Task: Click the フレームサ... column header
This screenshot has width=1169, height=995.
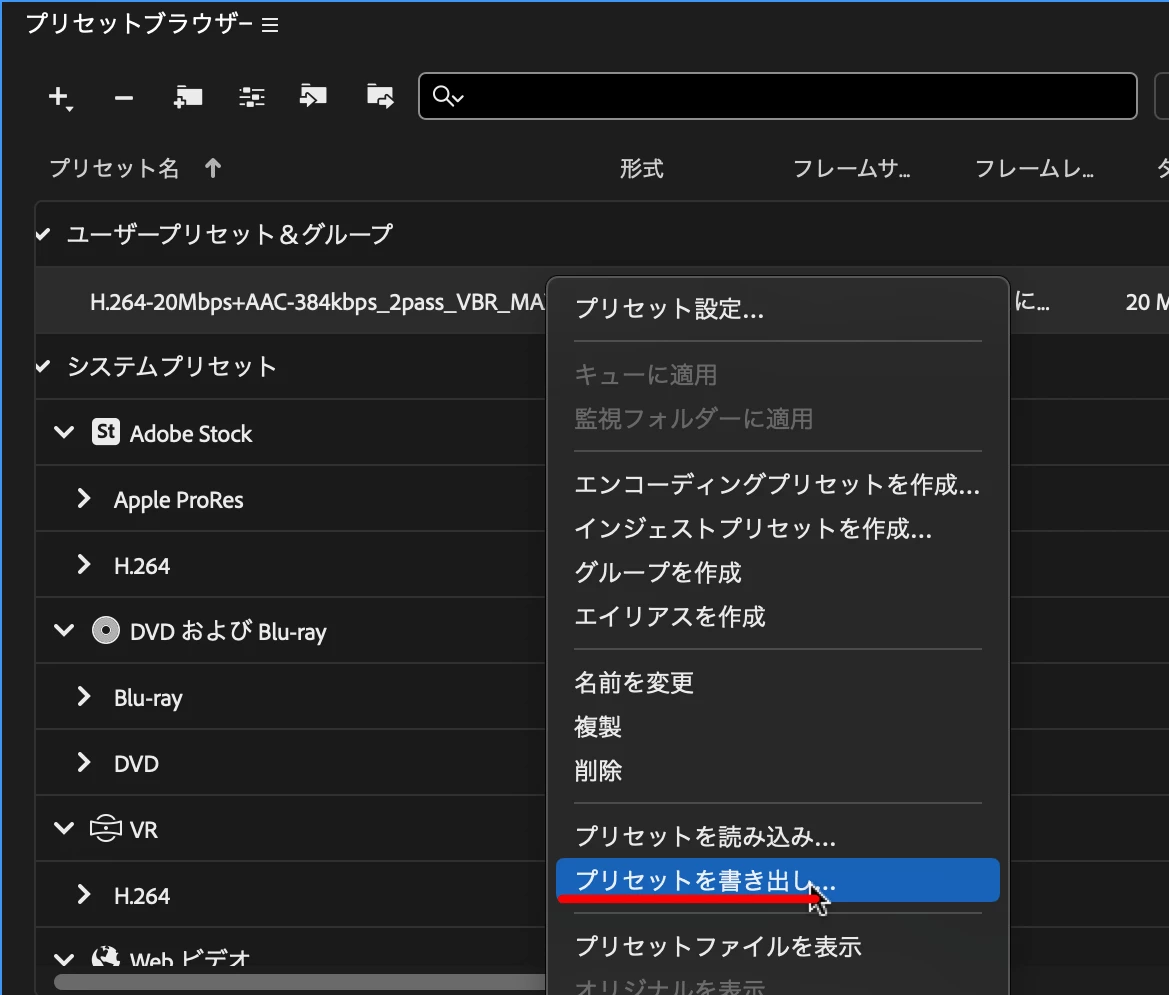Action: pyautogui.click(x=851, y=169)
